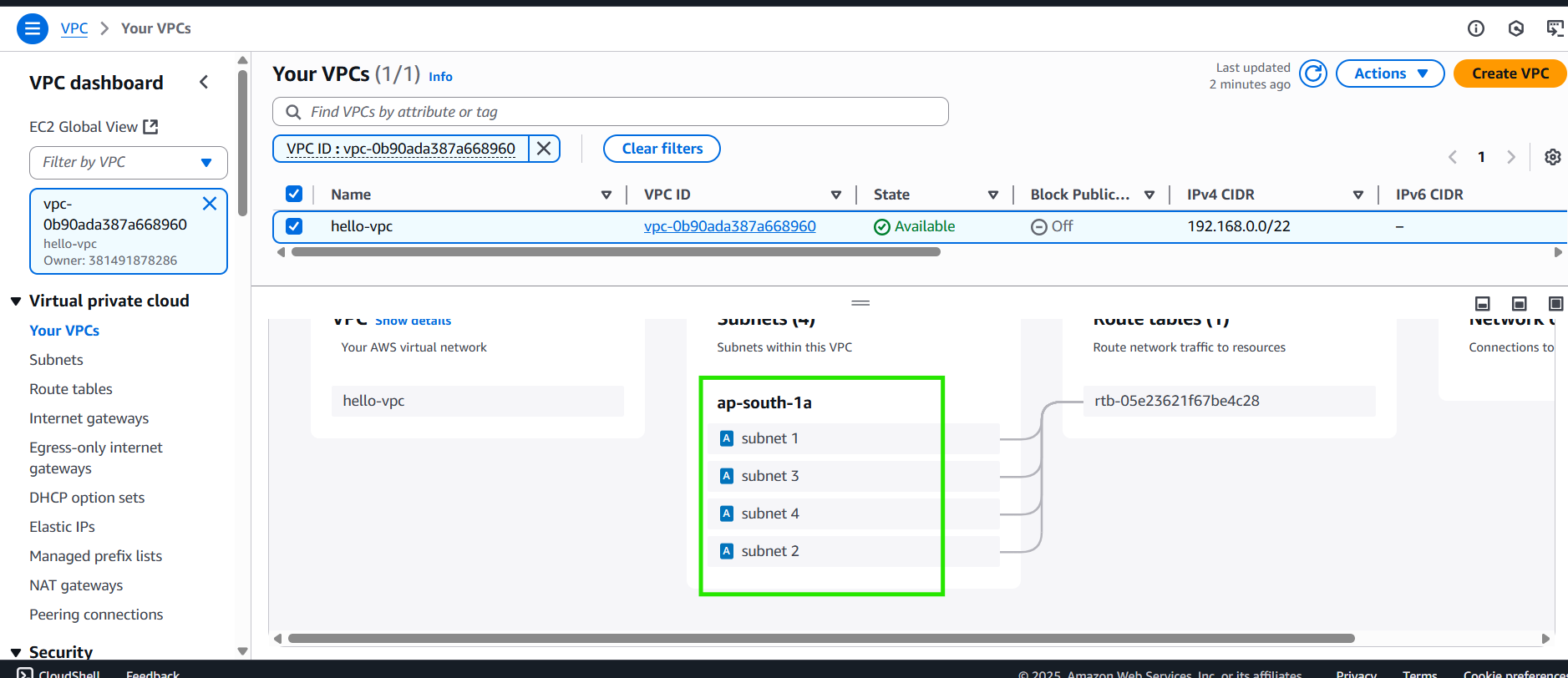Focus the Find VPCs search field
This screenshot has width=1568, height=678.
[x=611, y=112]
